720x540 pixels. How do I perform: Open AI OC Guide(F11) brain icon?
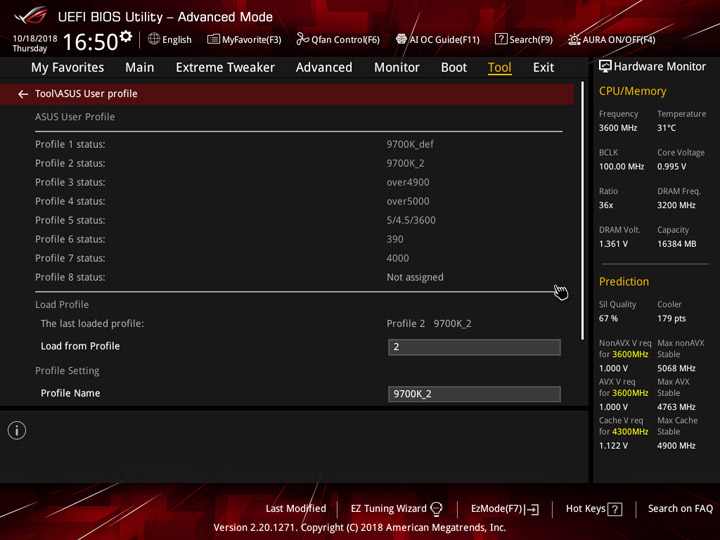pyautogui.click(x=401, y=39)
